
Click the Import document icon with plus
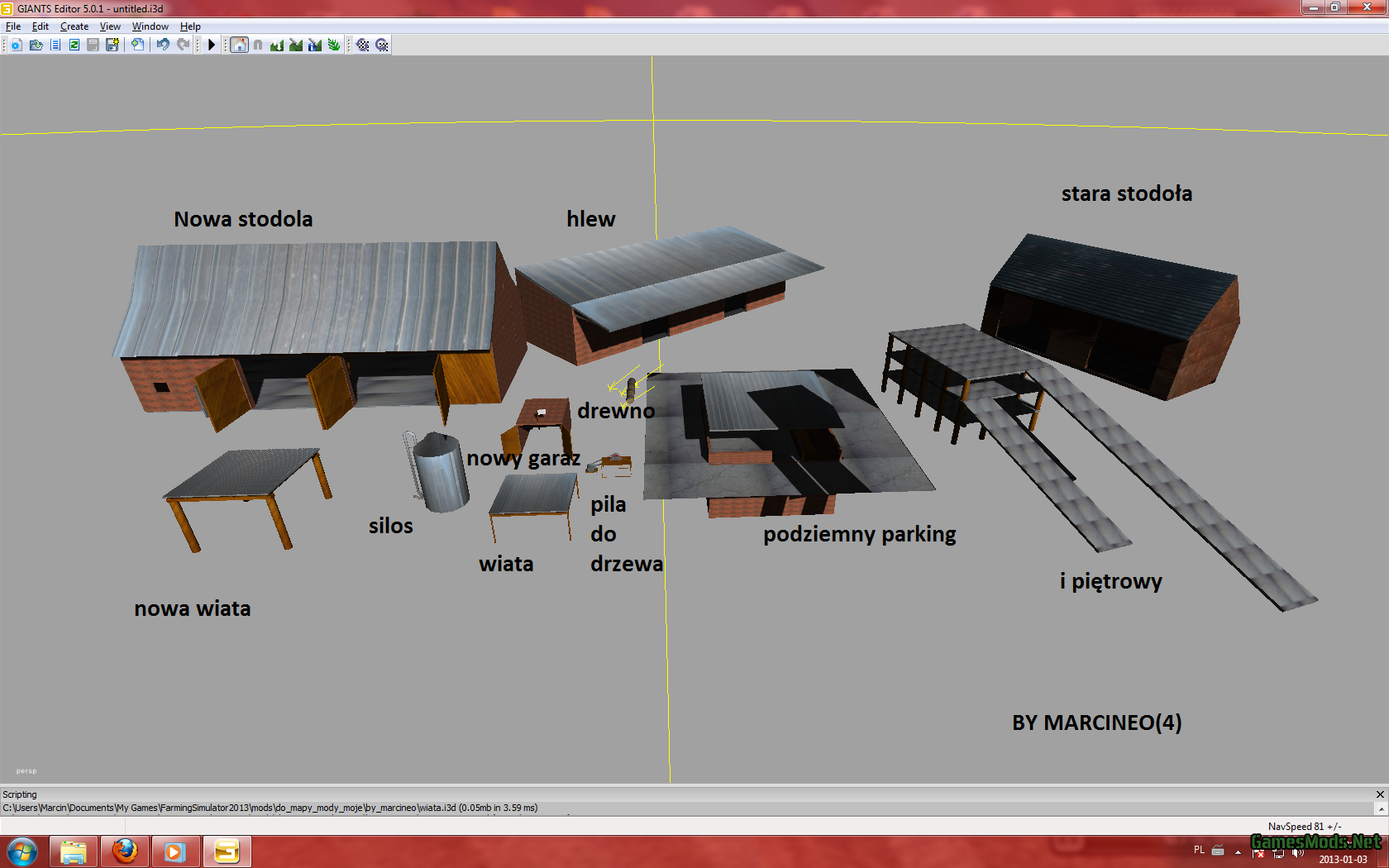137,45
